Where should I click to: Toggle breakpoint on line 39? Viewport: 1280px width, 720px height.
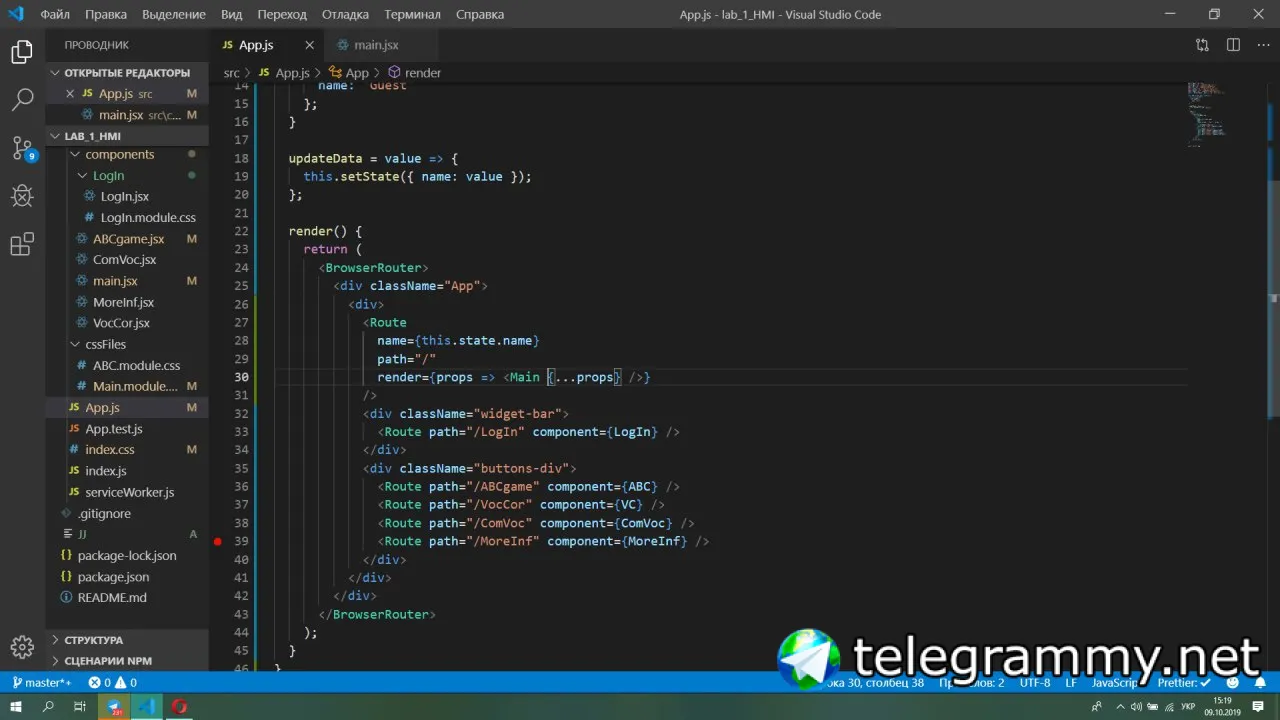[x=217, y=541]
